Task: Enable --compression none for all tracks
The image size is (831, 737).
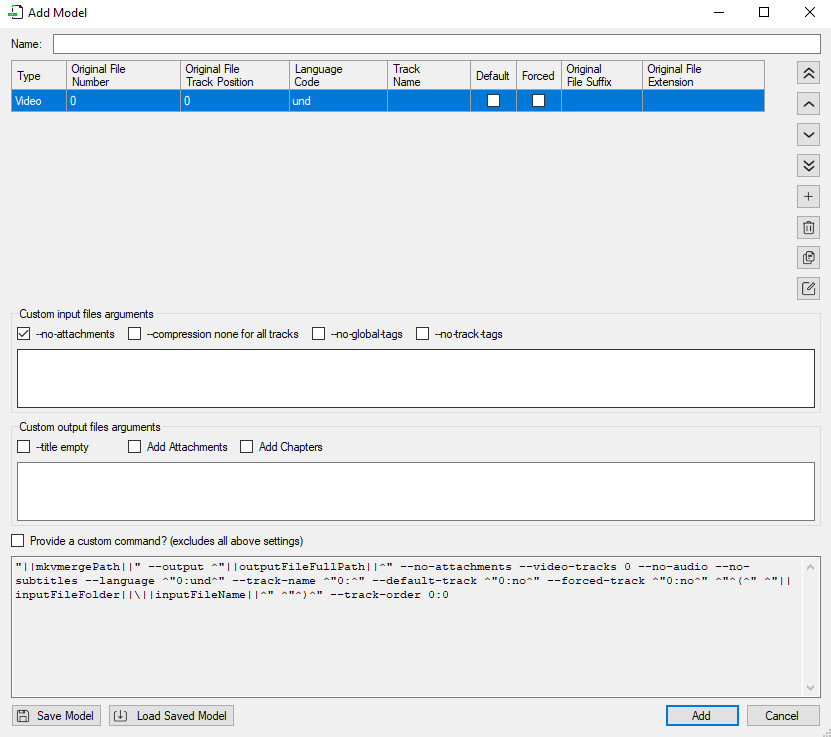Action: pyautogui.click(x=135, y=334)
